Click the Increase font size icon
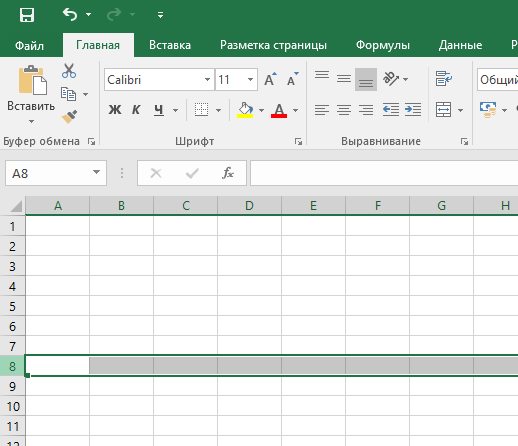Image resolution: width=518 pixels, height=446 pixels. click(270, 79)
